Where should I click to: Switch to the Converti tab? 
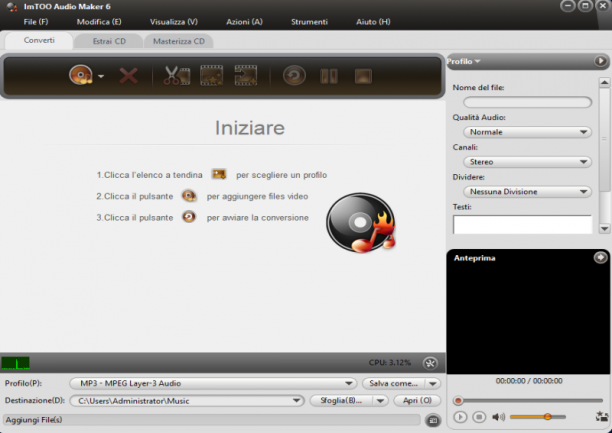coord(39,41)
